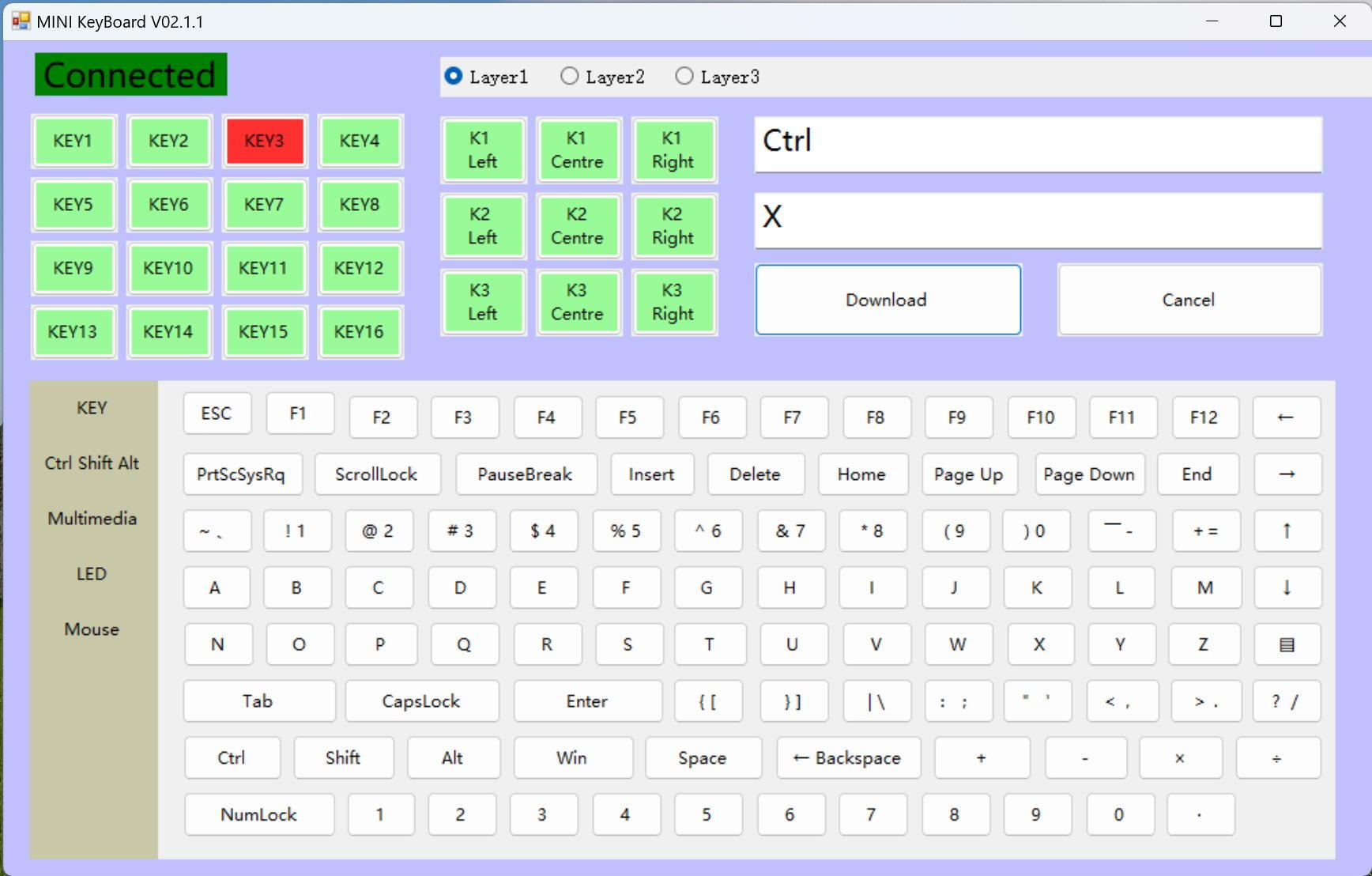
Task: Click the Page Up key
Action: 970,474
